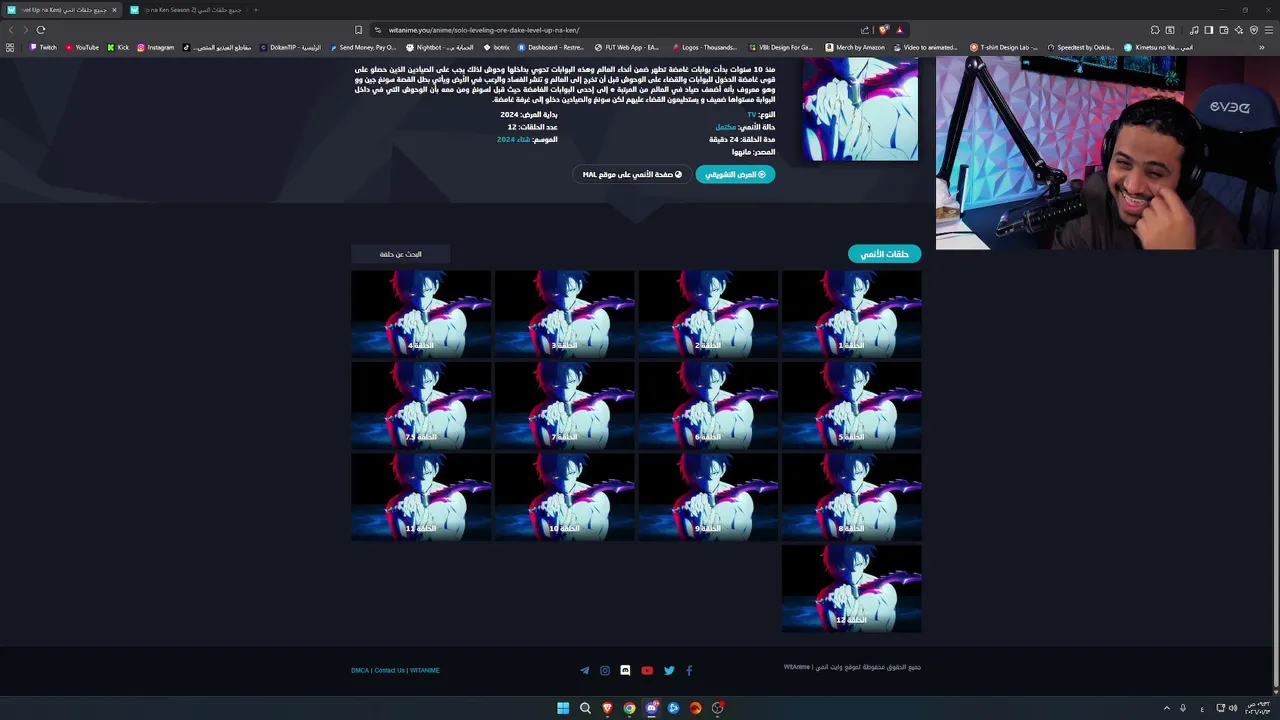Click the microphone icon in the system tray
The width and height of the screenshot is (1280, 720).
[1183, 708]
